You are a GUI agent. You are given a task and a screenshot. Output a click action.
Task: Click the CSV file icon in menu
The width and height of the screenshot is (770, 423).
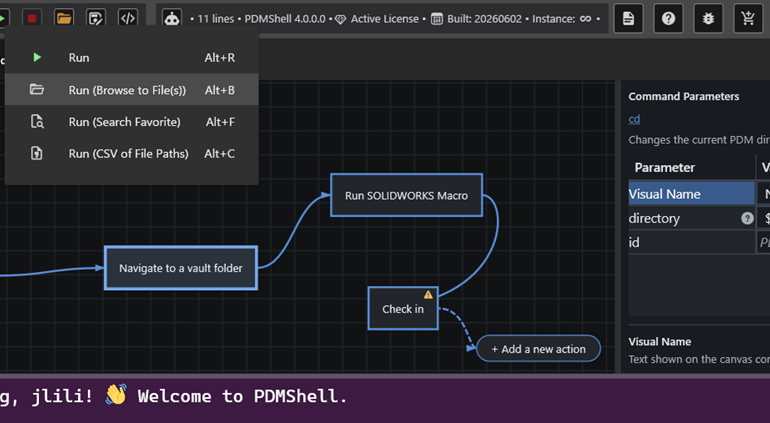(37, 153)
